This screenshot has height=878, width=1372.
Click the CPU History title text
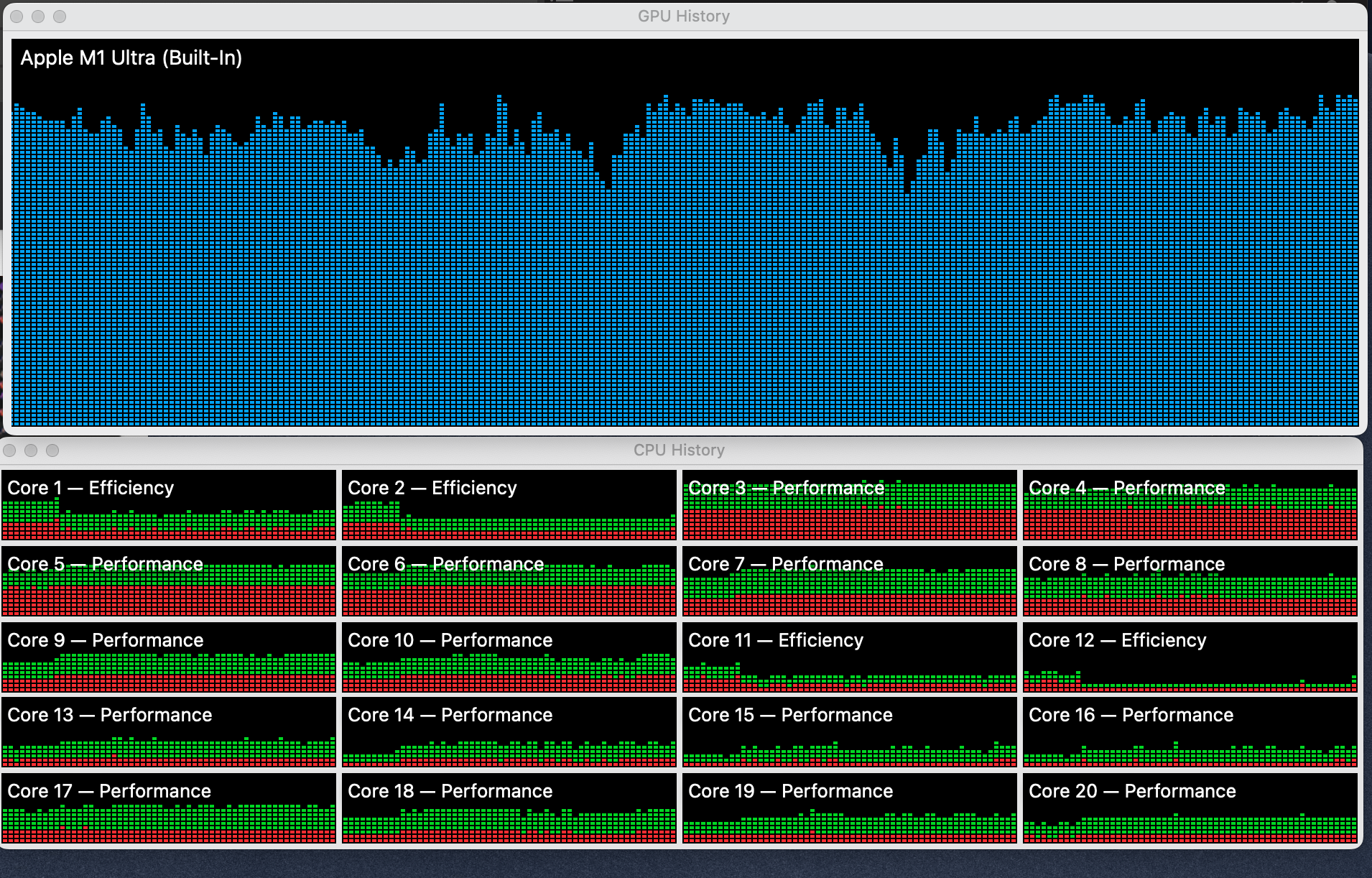coord(679,450)
